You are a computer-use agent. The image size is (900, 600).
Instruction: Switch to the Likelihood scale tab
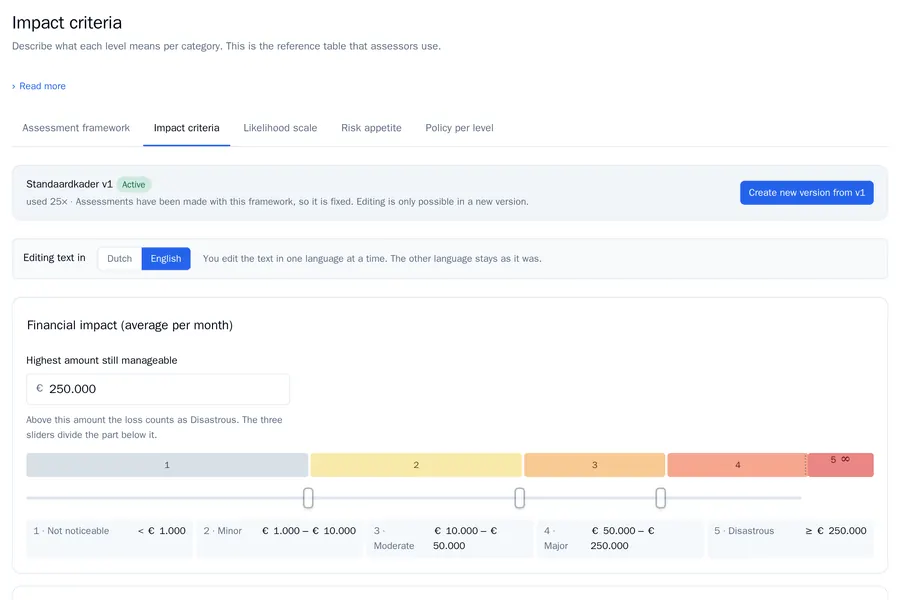point(280,128)
